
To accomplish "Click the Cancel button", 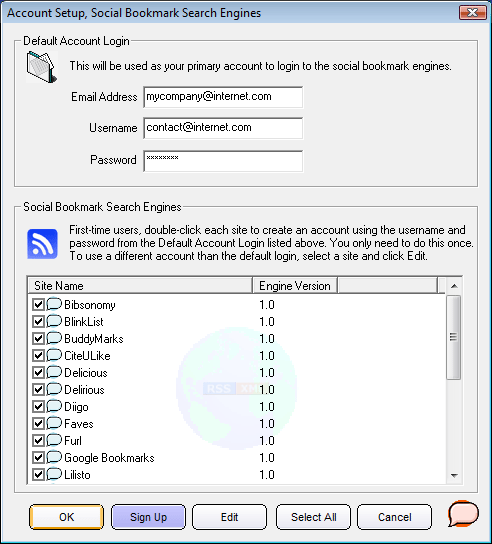I will pyautogui.click(x=395, y=517).
